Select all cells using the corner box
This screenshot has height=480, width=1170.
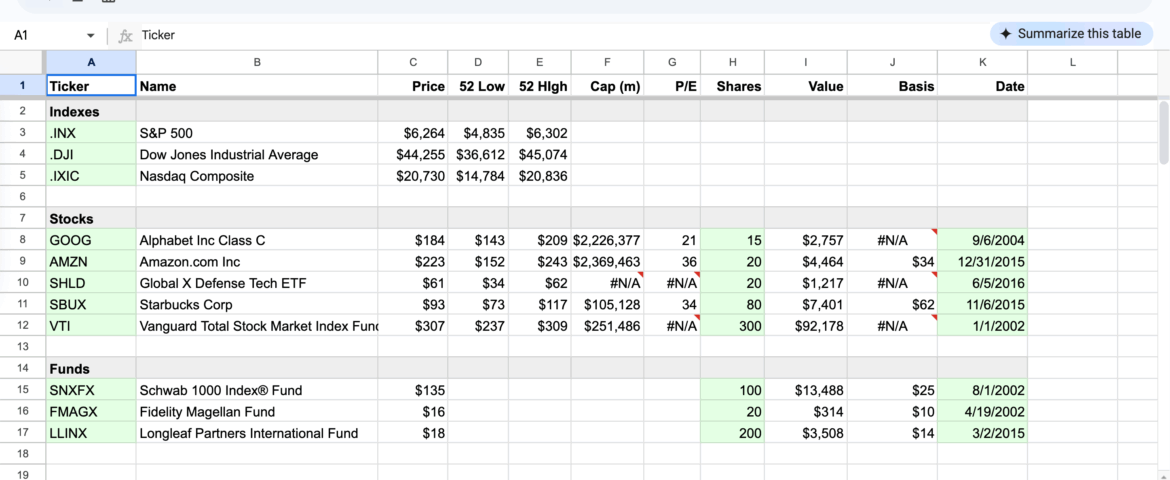[23, 63]
